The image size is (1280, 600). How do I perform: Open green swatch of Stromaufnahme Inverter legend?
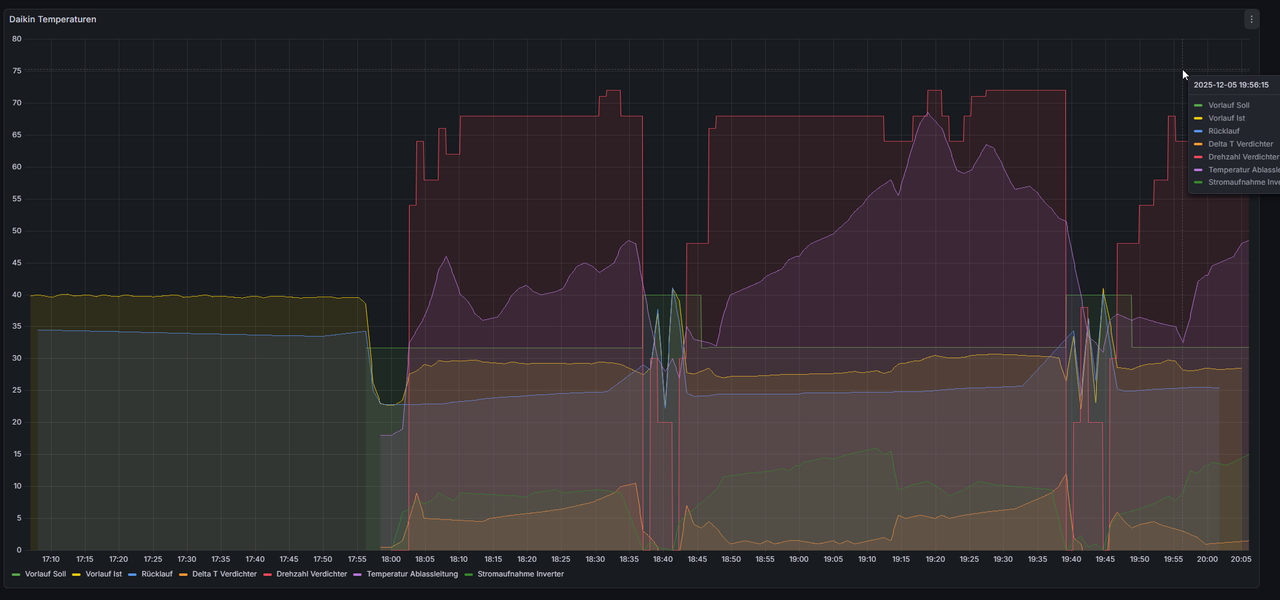click(469, 575)
